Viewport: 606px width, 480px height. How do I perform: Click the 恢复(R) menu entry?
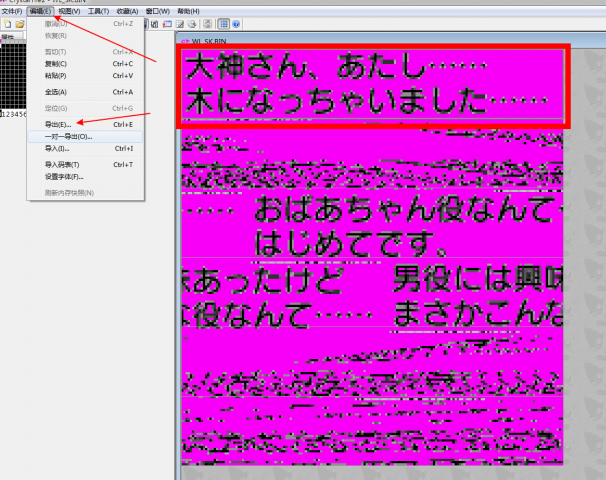(x=85, y=36)
